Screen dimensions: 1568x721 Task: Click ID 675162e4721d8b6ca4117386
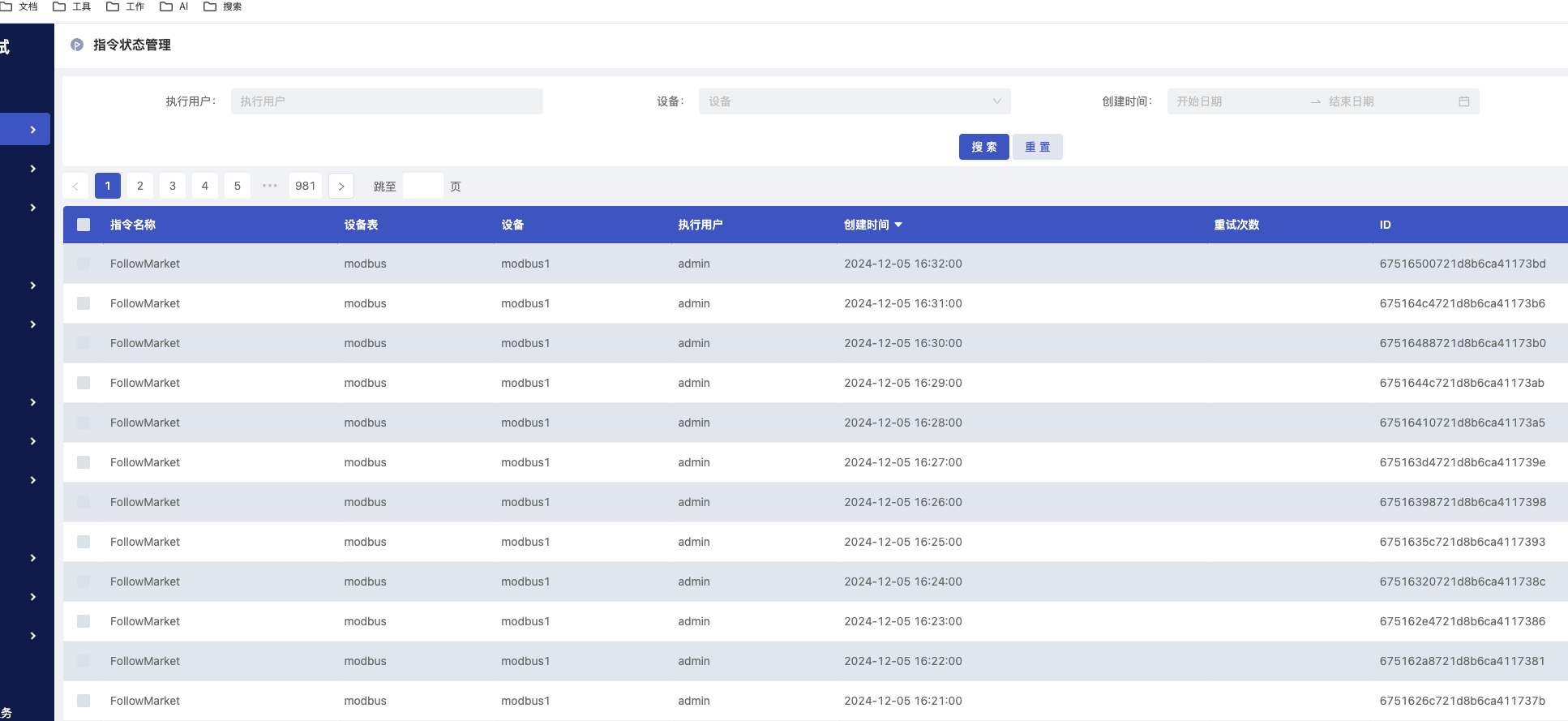[x=1463, y=621]
